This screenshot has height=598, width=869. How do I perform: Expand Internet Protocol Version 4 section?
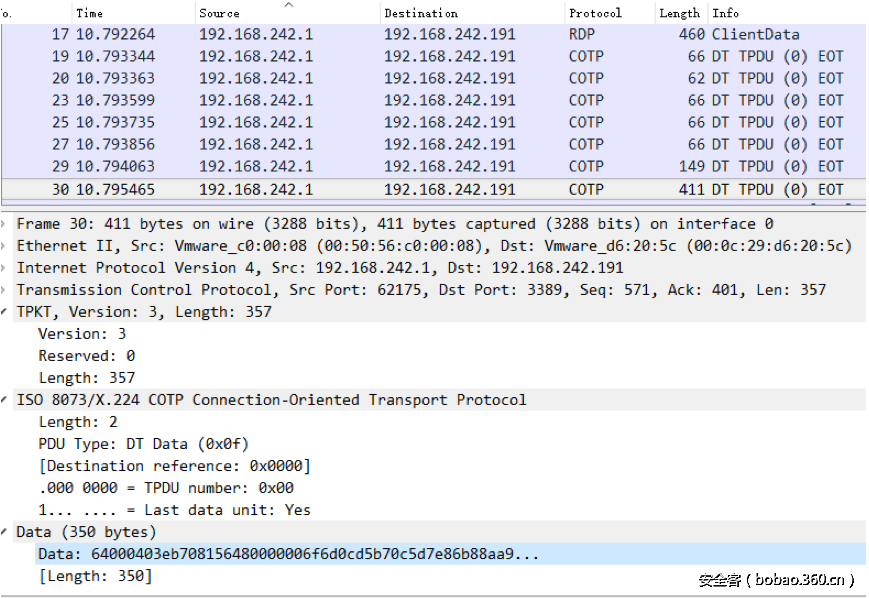pos(6,268)
